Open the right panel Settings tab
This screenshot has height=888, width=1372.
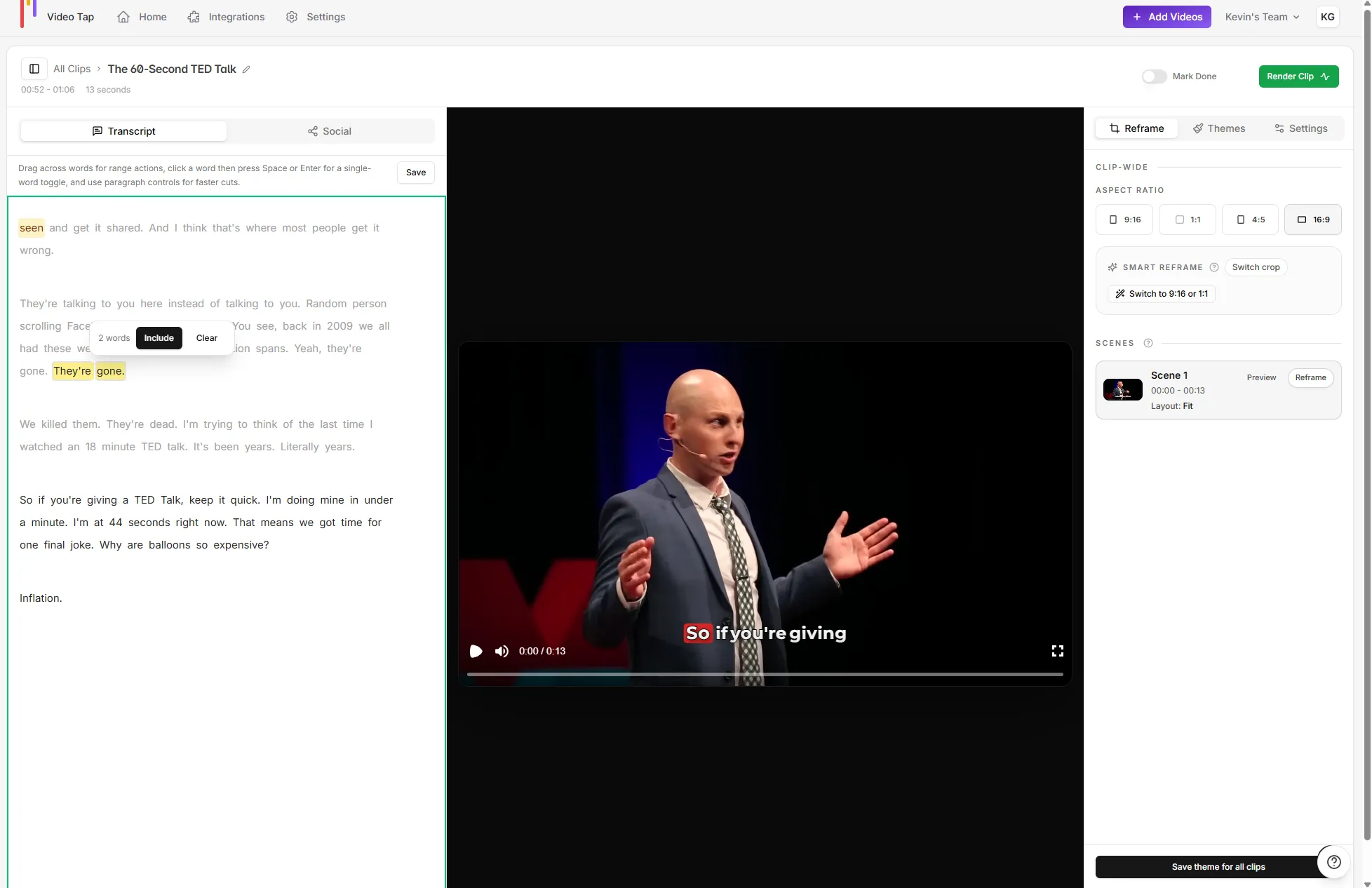tap(1301, 128)
